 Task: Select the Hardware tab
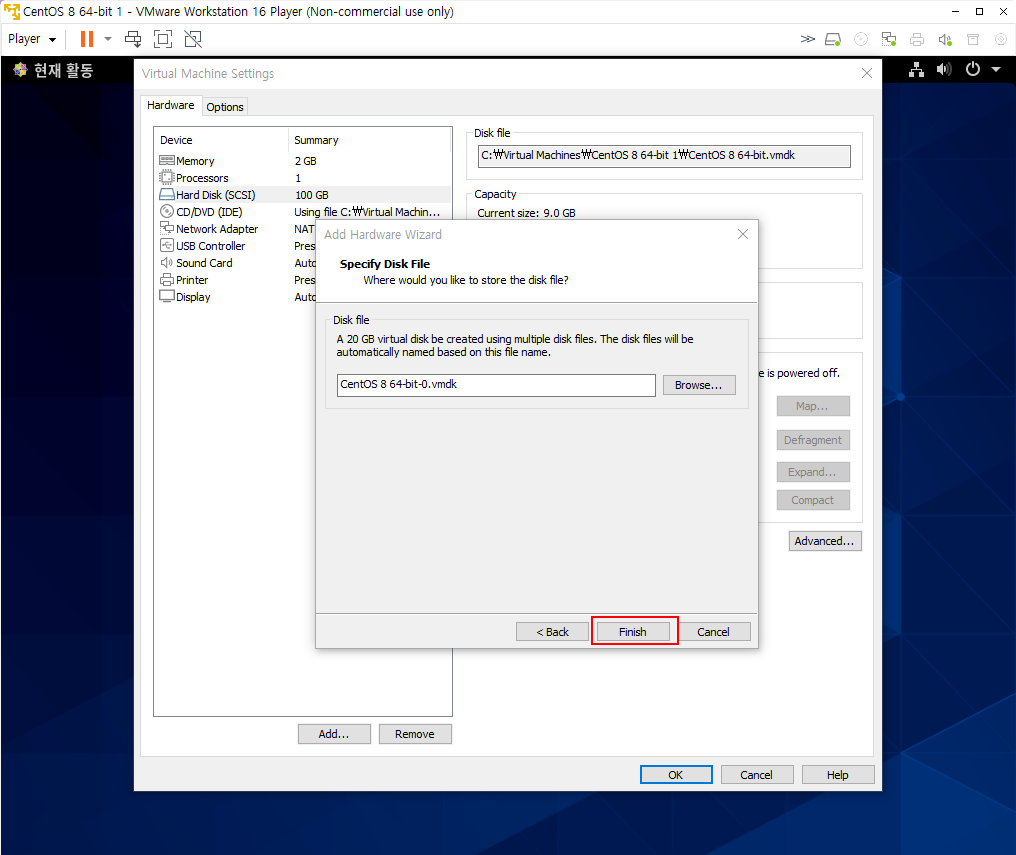(170, 106)
